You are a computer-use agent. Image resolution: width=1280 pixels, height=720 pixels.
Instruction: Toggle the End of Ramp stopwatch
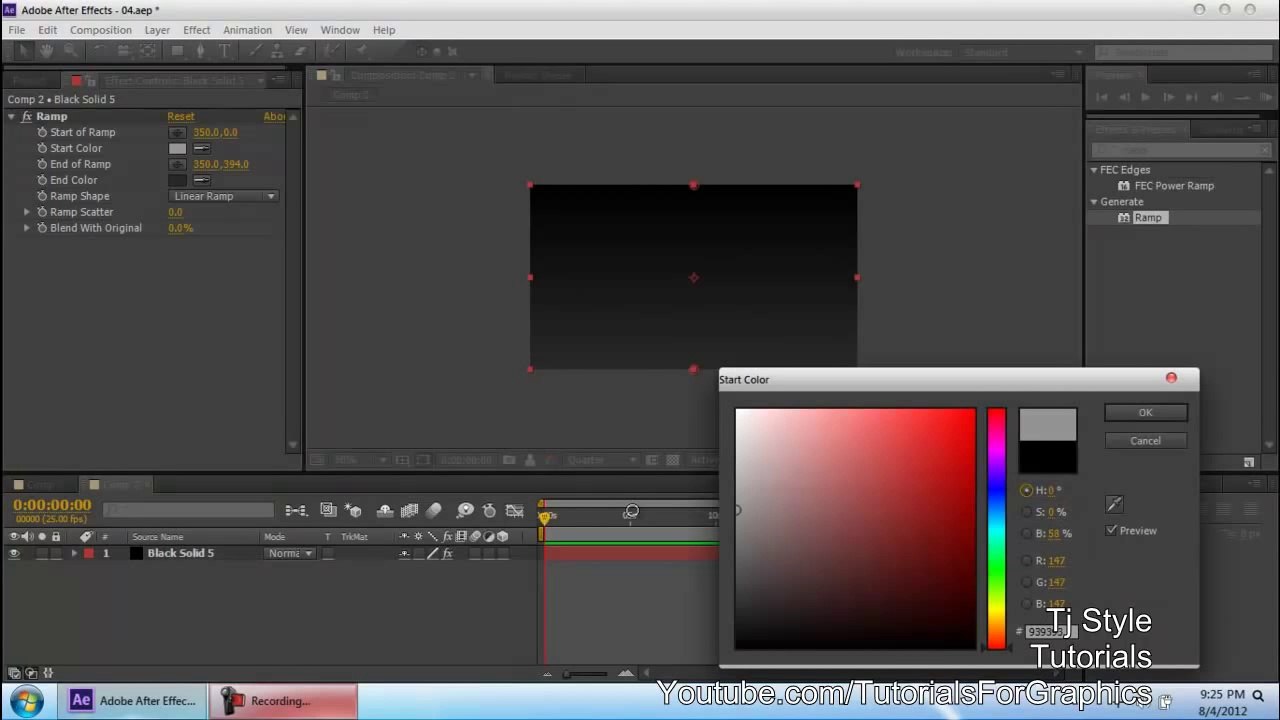point(42,164)
